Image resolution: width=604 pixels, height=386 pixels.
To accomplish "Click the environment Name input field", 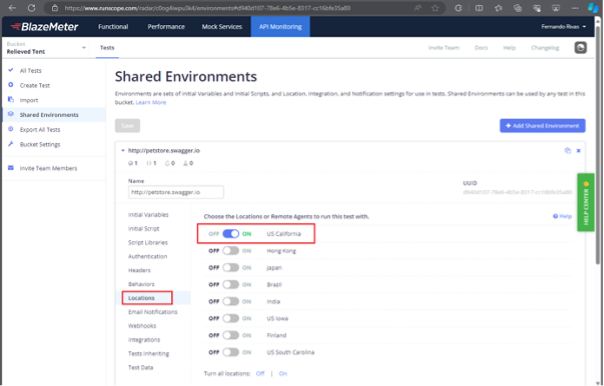I will point(176,192).
